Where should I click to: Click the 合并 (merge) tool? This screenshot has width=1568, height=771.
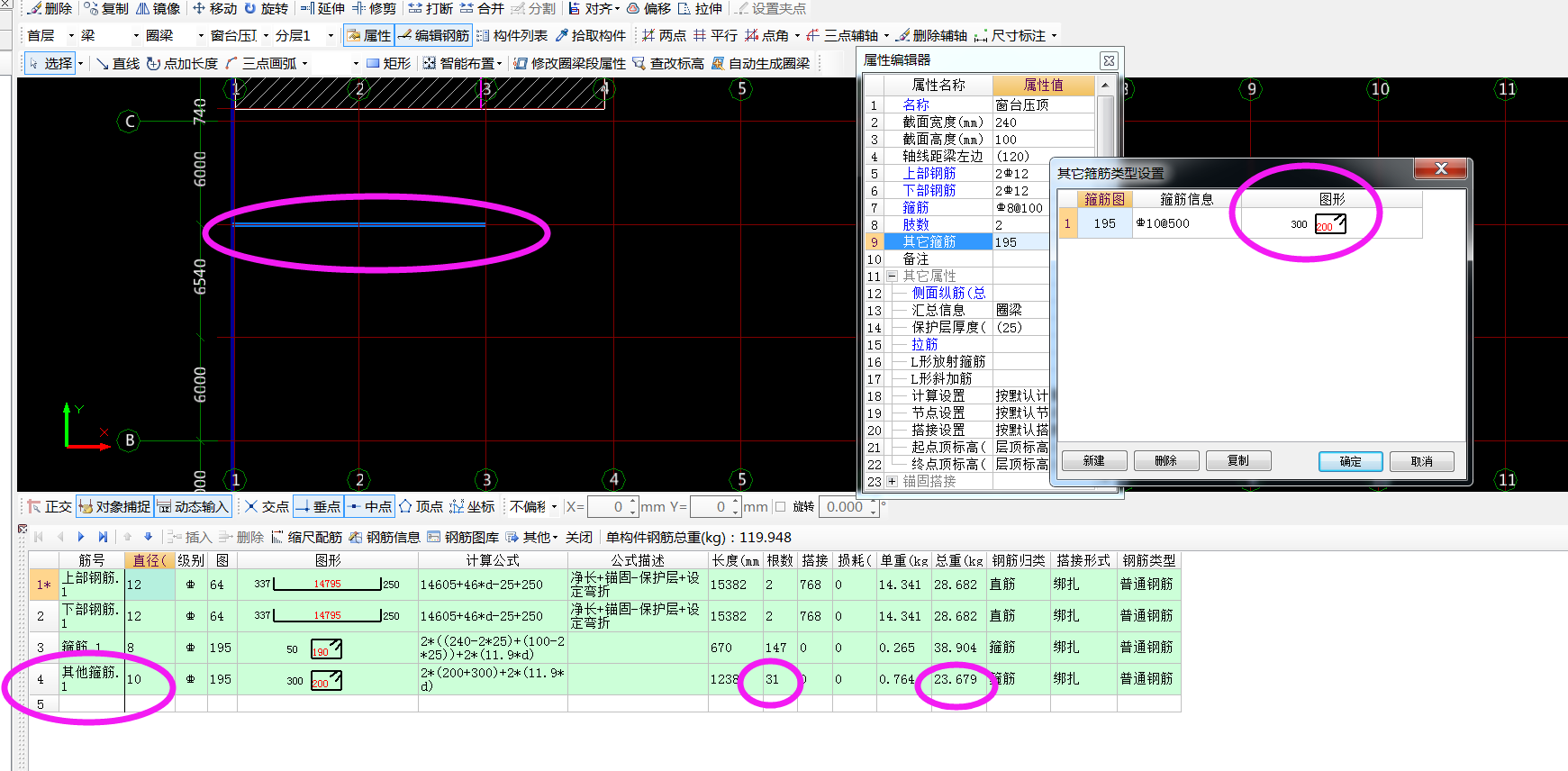click(x=482, y=8)
